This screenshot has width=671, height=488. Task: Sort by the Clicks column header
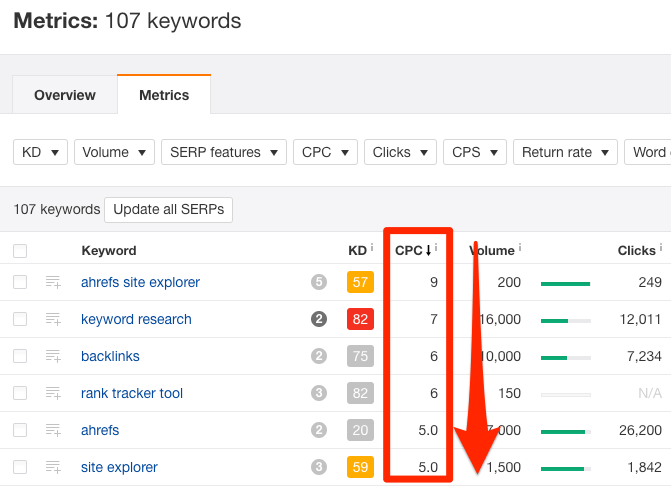(636, 250)
